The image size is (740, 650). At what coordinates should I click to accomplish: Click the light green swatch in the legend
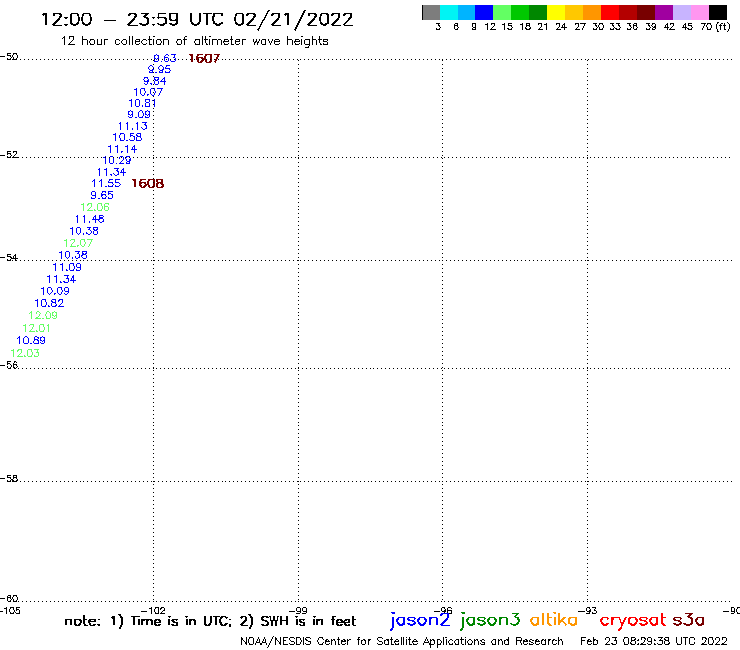tap(502, 12)
